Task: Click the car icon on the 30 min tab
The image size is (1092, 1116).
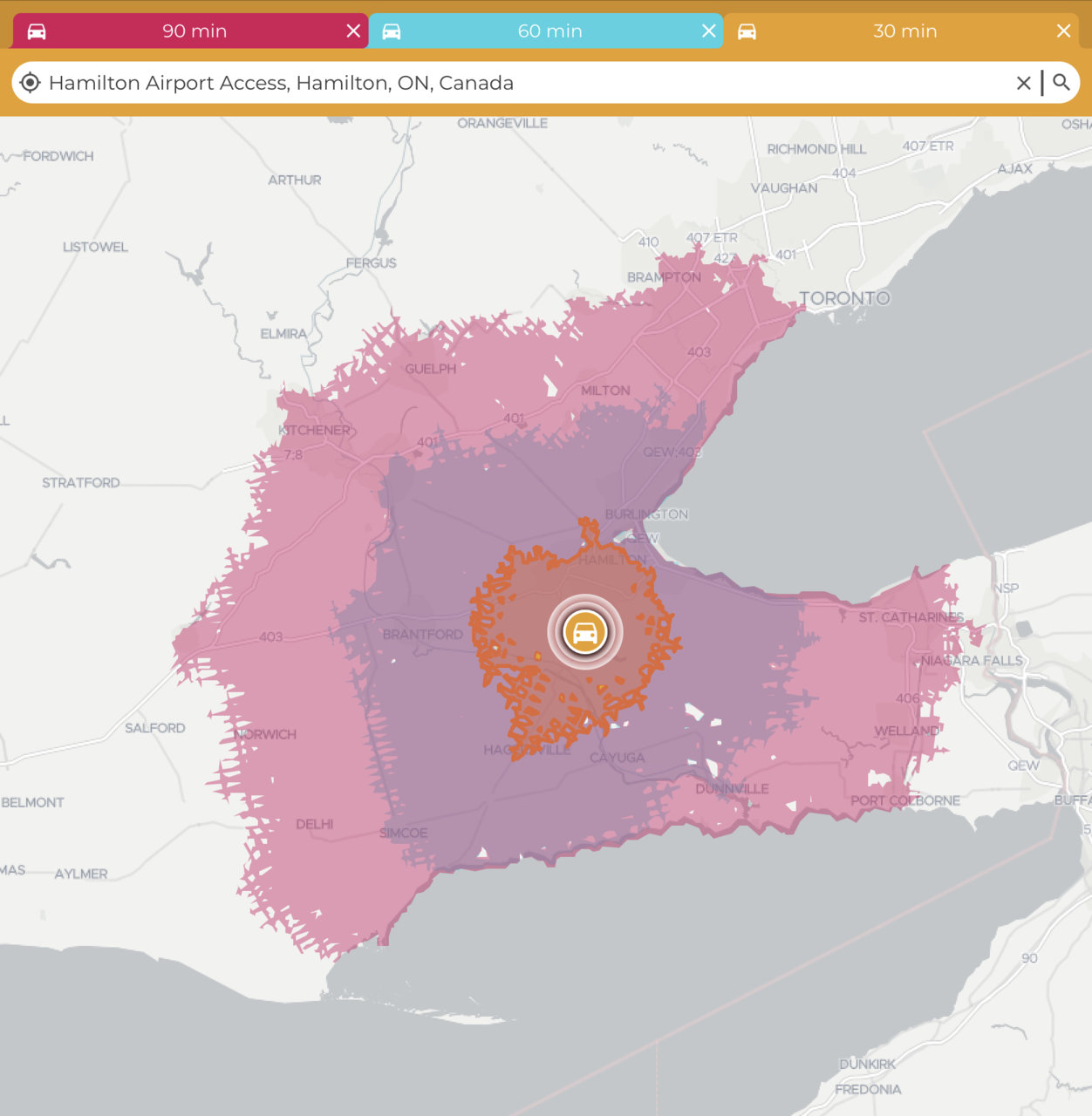Action: pos(747,31)
